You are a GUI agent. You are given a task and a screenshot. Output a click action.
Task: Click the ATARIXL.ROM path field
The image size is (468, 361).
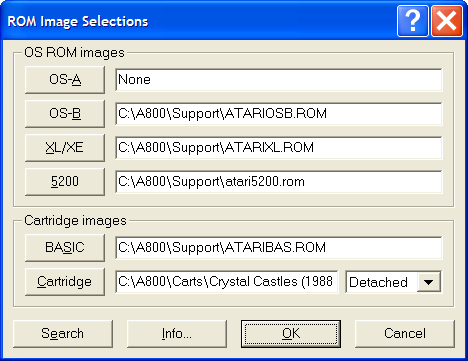pyautogui.click(x=279, y=148)
